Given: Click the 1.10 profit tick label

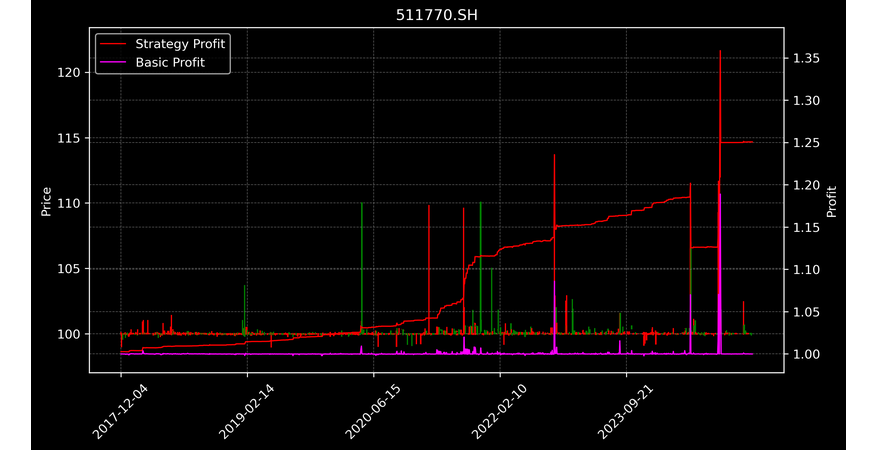Looking at the screenshot, I should coord(806,270).
